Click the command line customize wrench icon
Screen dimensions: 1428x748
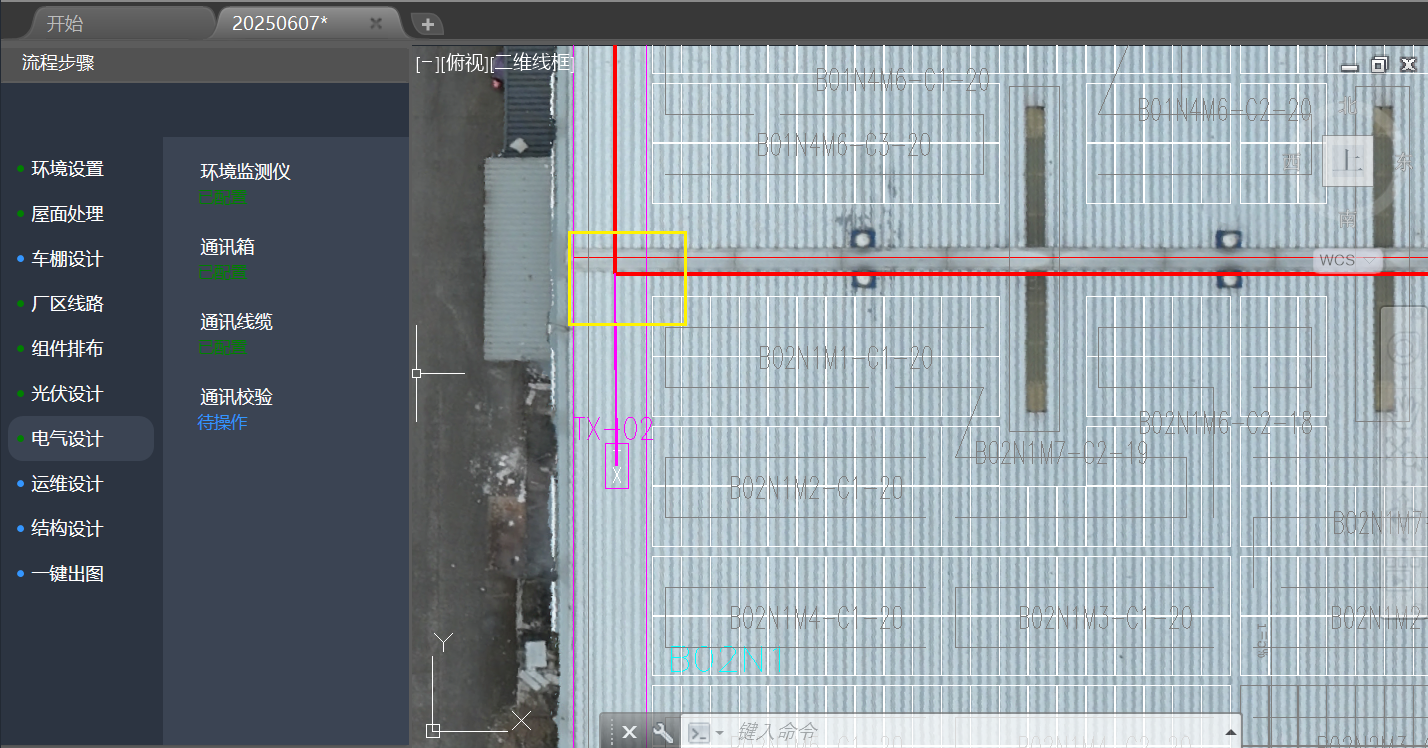663,732
